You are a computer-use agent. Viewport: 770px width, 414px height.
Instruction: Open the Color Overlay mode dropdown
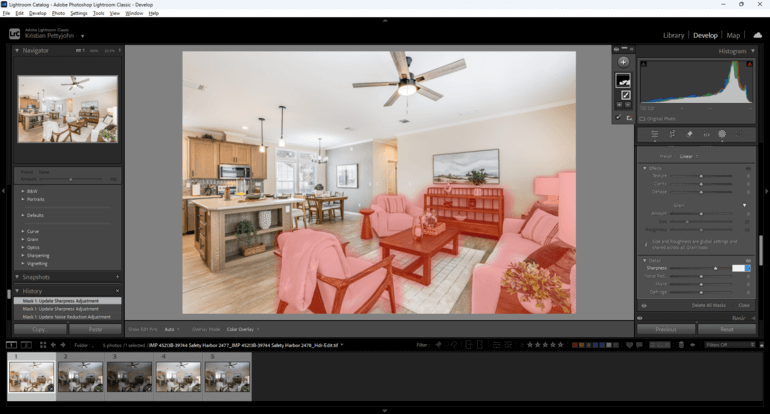coord(243,328)
